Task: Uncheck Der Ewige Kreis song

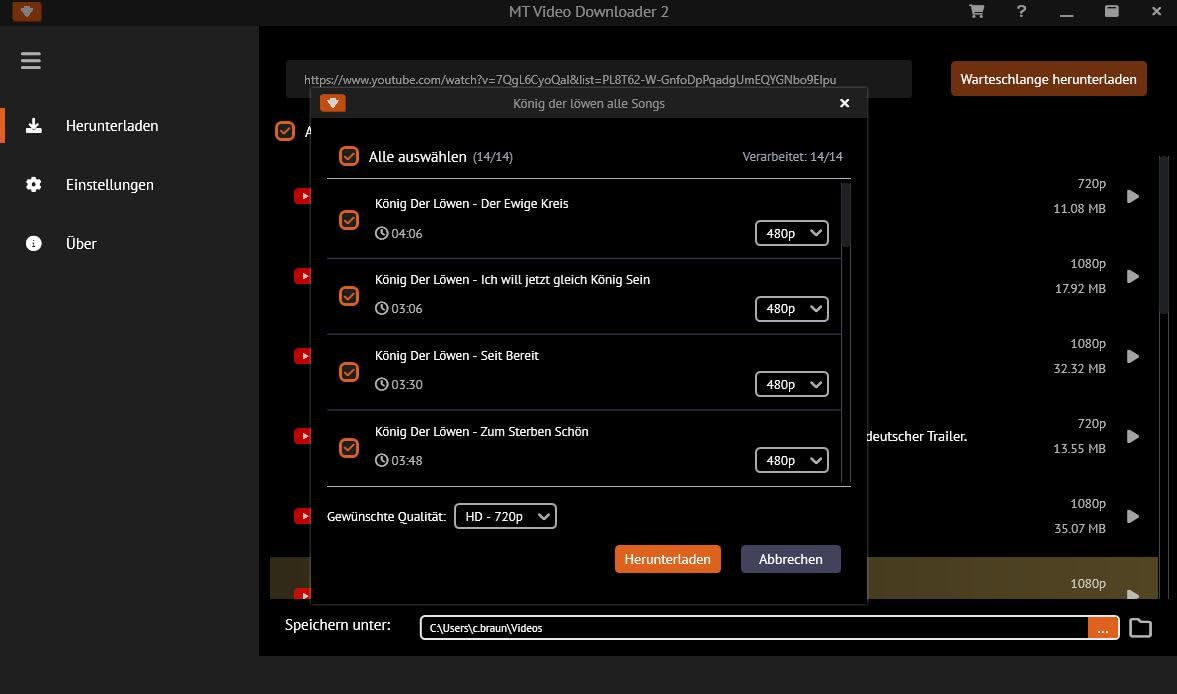Action: tap(349, 220)
